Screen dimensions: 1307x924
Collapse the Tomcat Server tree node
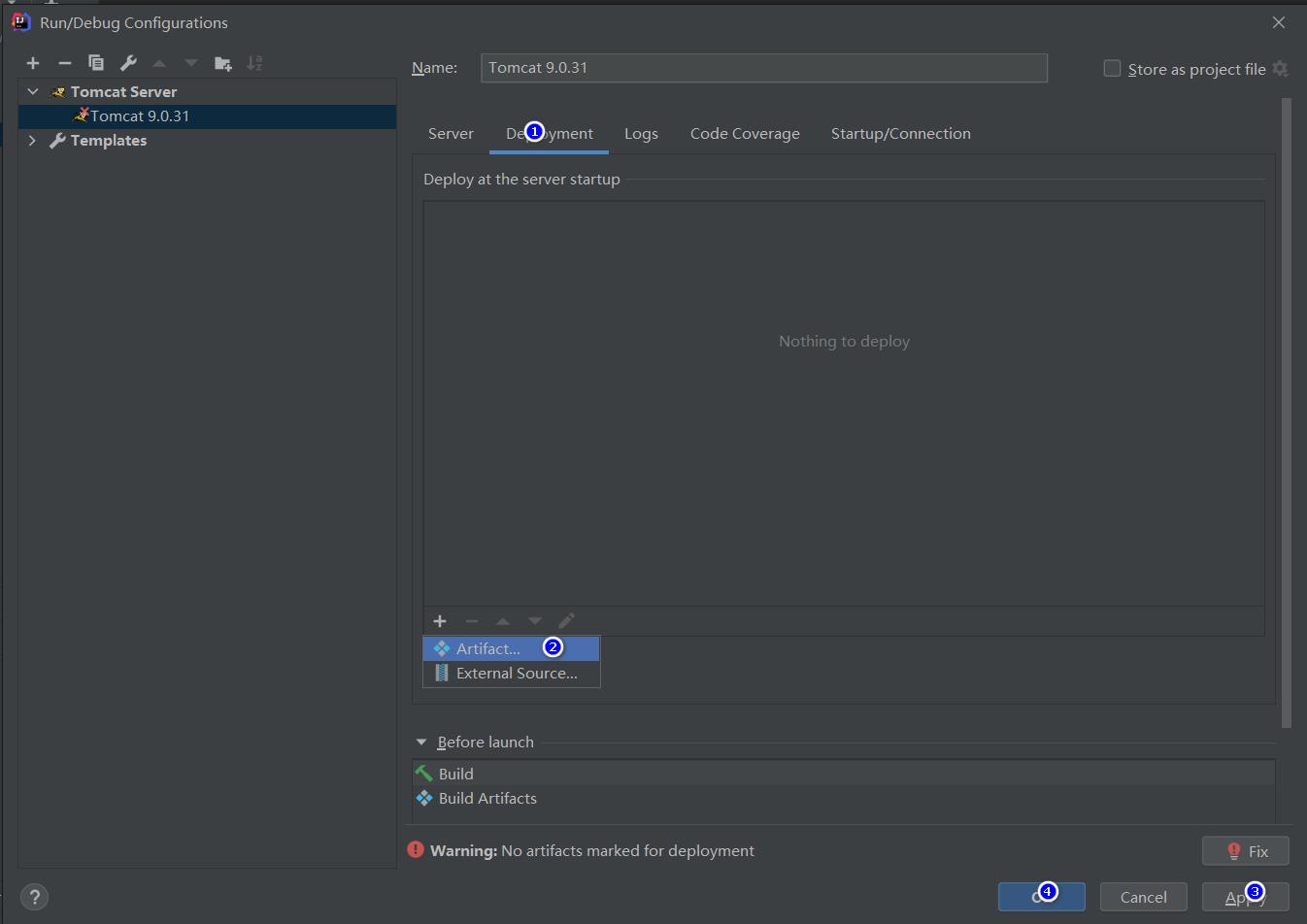click(33, 91)
